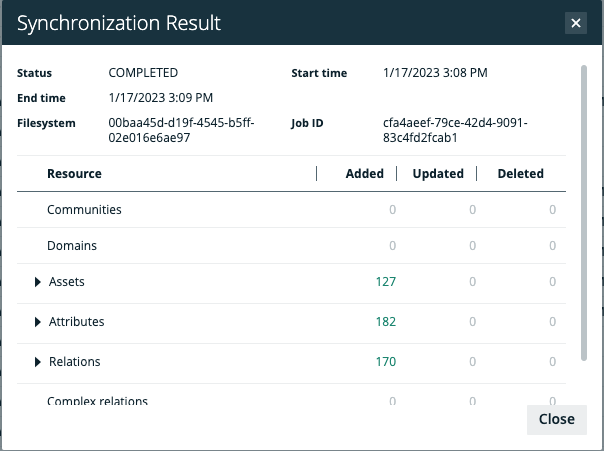Select the Communities resource row
604x451 pixels.
(84, 210)
